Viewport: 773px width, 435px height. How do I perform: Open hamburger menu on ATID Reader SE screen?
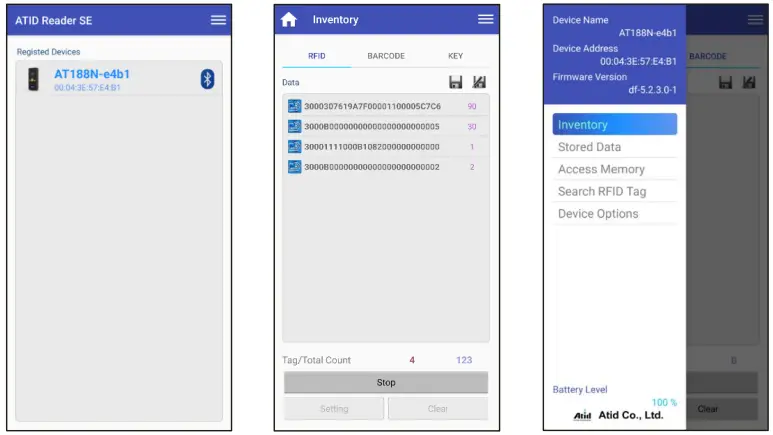[218, 20]
